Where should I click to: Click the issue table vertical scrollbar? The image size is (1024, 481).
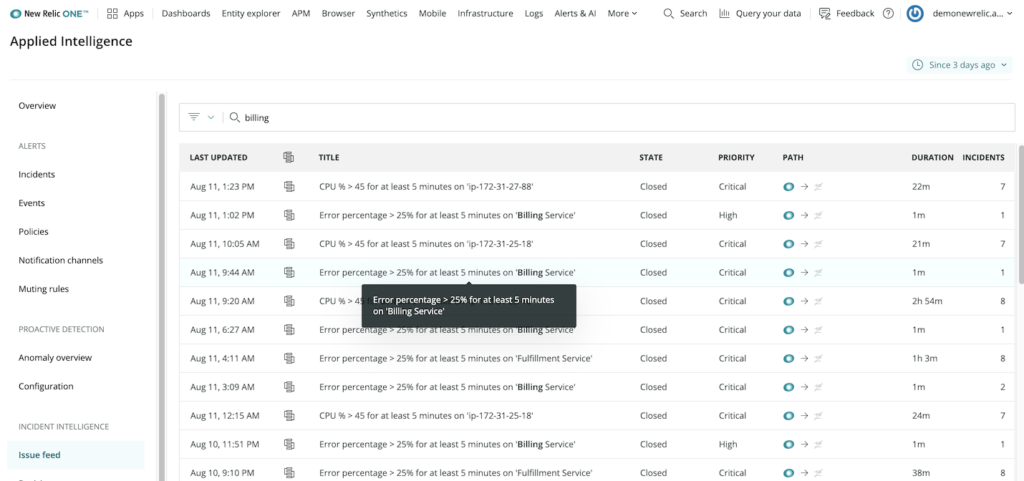point(1021,214)
